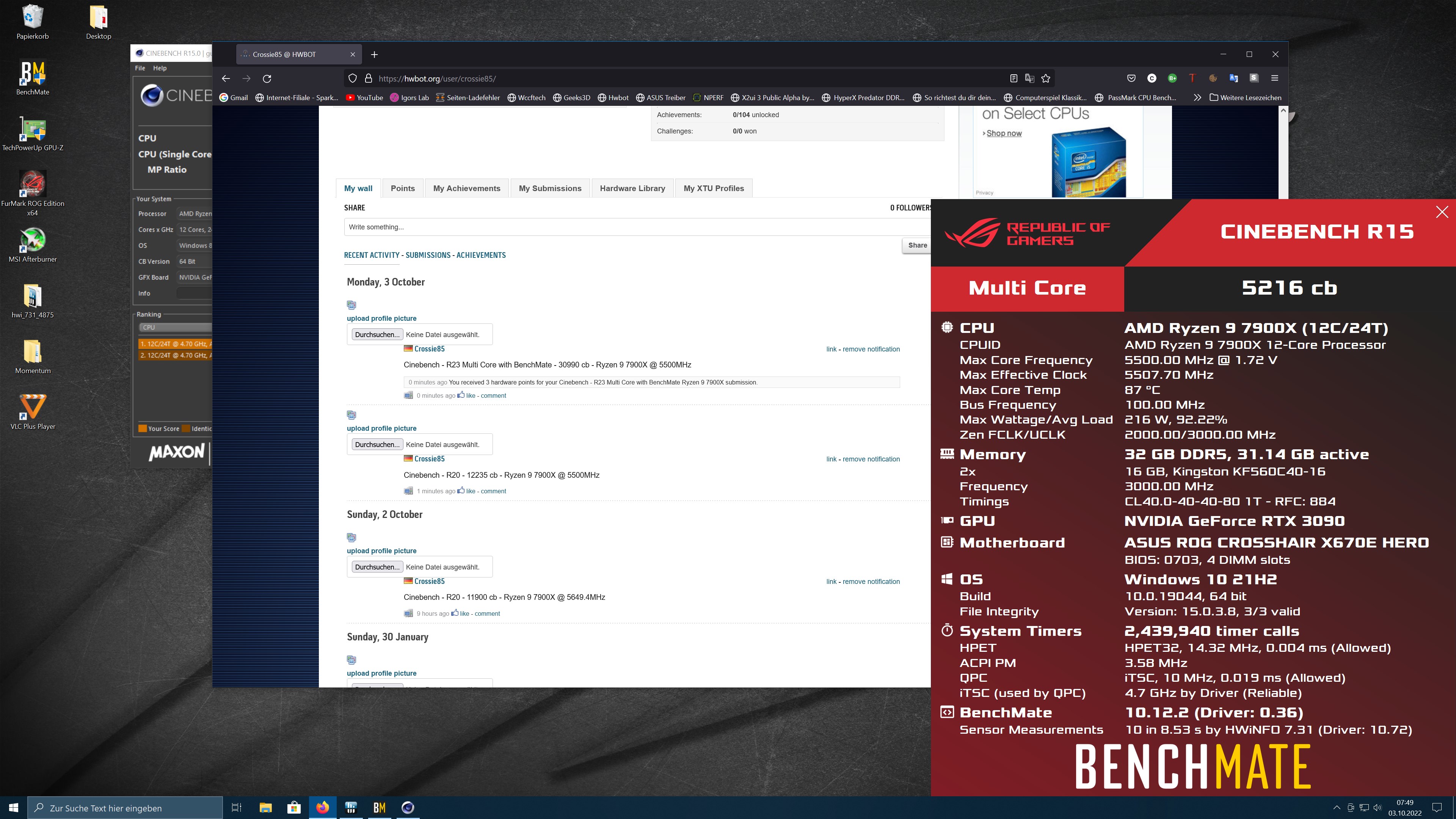Open the Help menu in Cinebench
The image size is (1456, 819).
(160, 68)
